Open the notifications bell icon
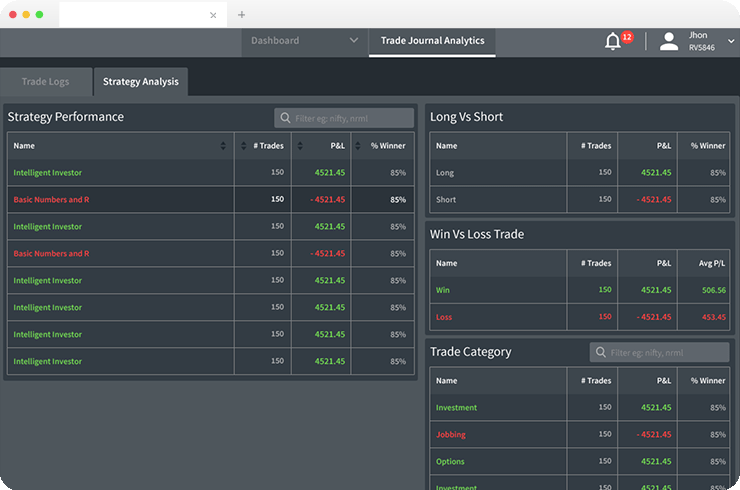This screenshot has height=490, width=740. (613, 41)
